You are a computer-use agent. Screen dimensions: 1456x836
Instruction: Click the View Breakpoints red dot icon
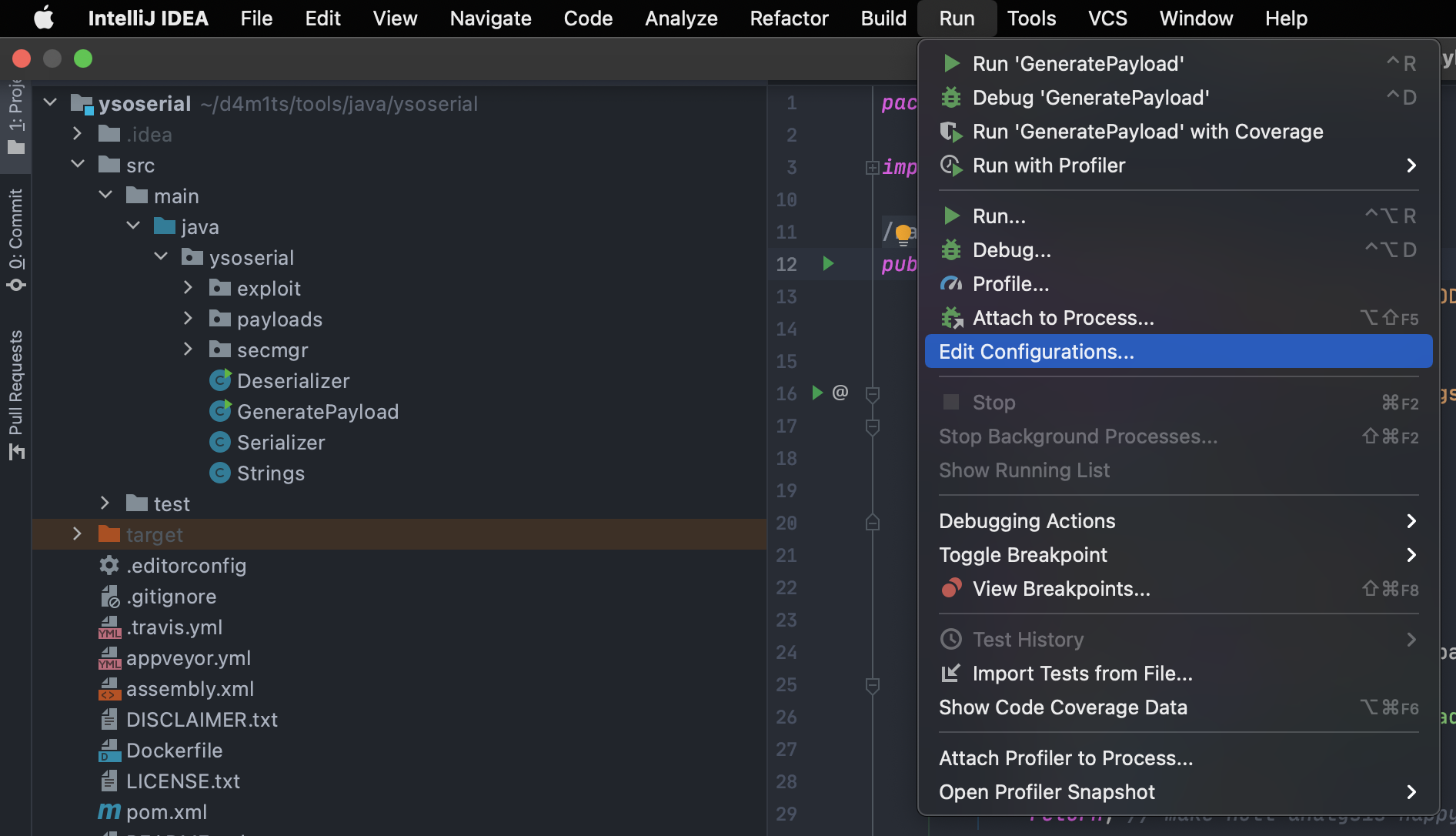pos(951,589)
